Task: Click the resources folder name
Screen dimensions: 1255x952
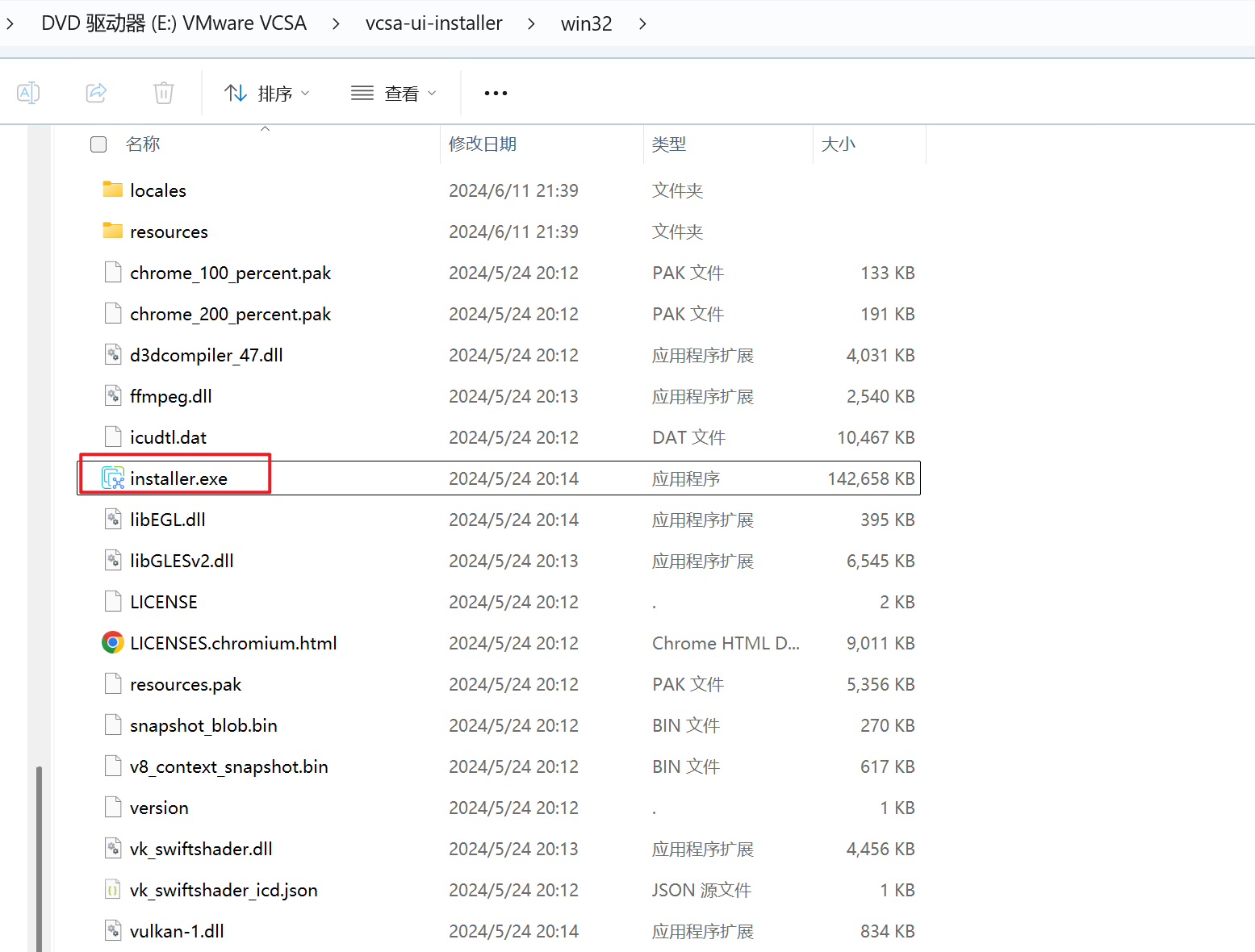Action: (x=169, y=232)
